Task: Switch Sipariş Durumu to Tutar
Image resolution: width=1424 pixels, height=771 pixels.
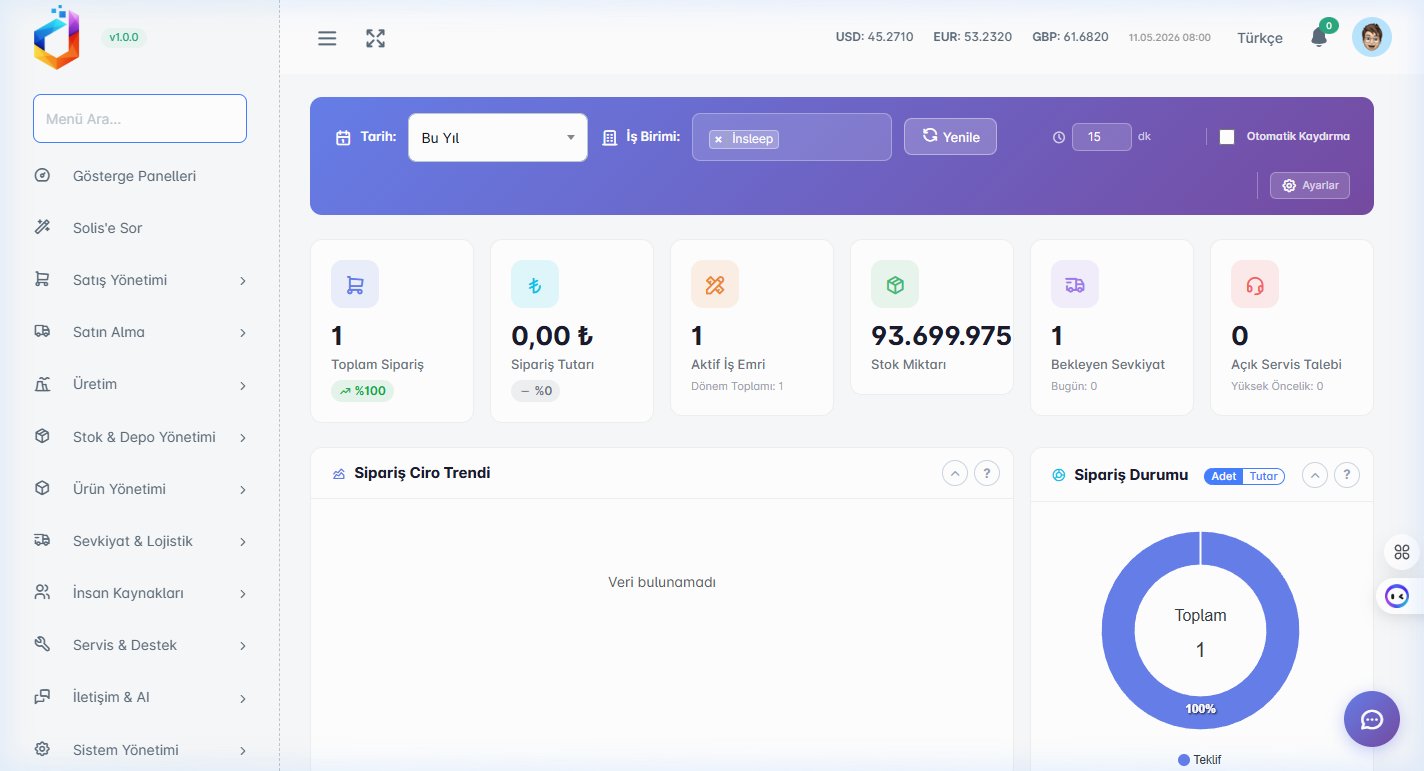Action: [1264, 476]
